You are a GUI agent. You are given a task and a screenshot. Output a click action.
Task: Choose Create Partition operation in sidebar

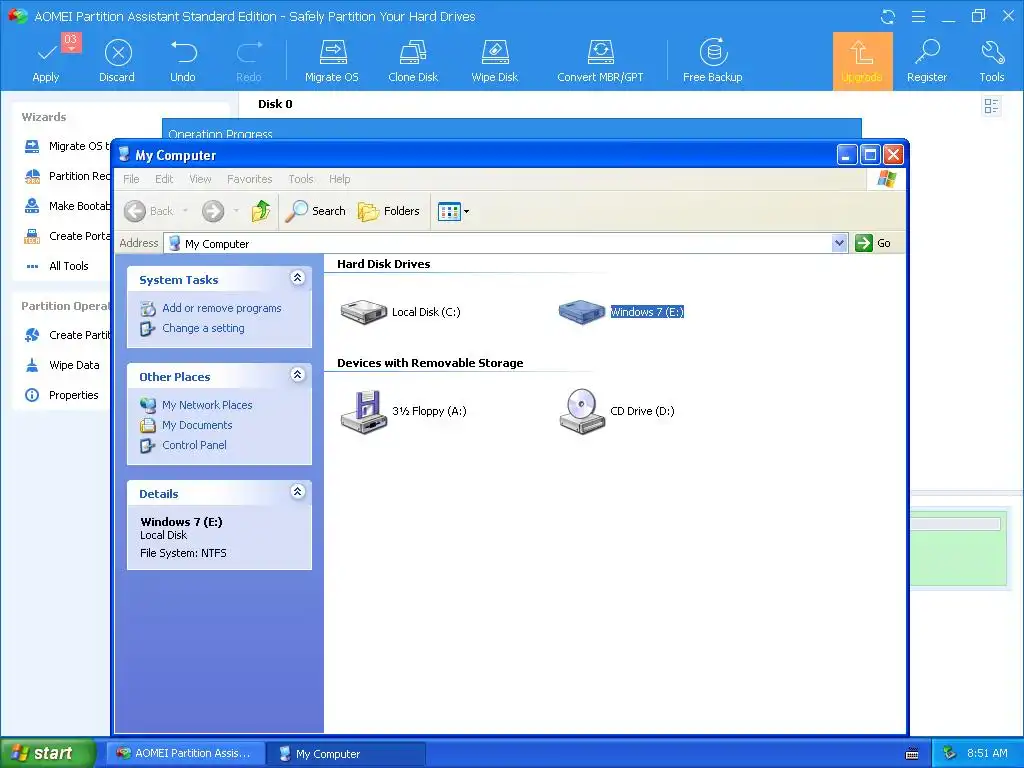(67, 335)
